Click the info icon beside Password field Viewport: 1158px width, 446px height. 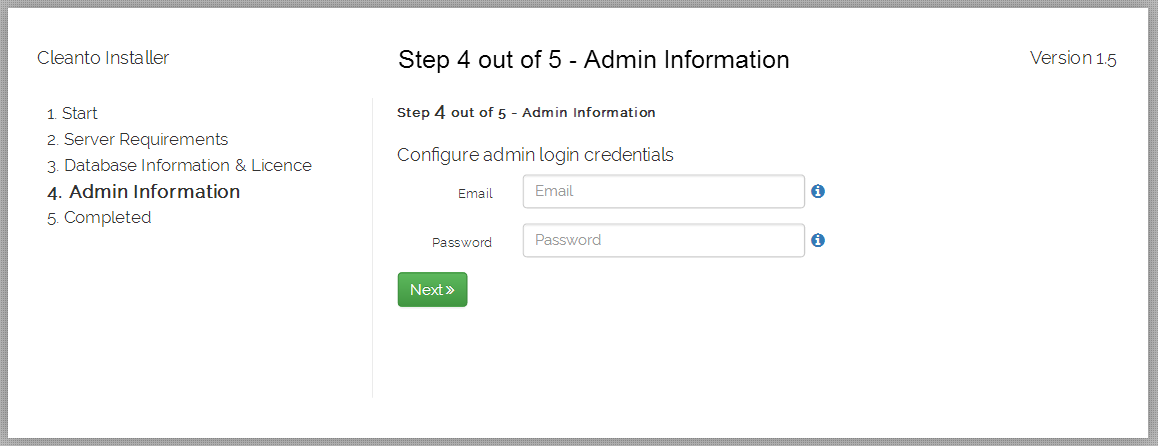(x=818, y=240)
